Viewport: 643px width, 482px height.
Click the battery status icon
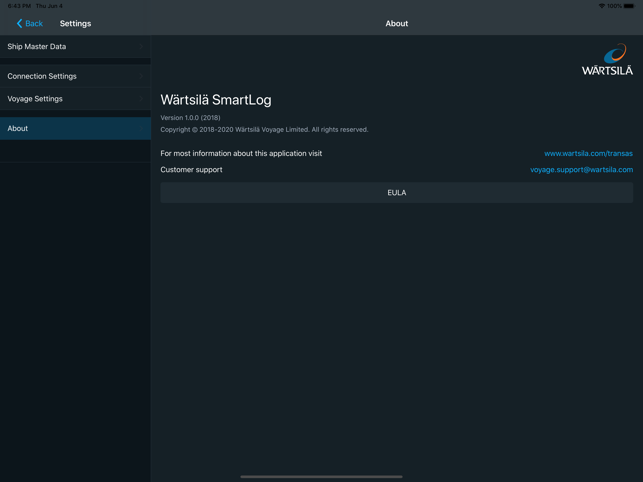click(629, 6)
